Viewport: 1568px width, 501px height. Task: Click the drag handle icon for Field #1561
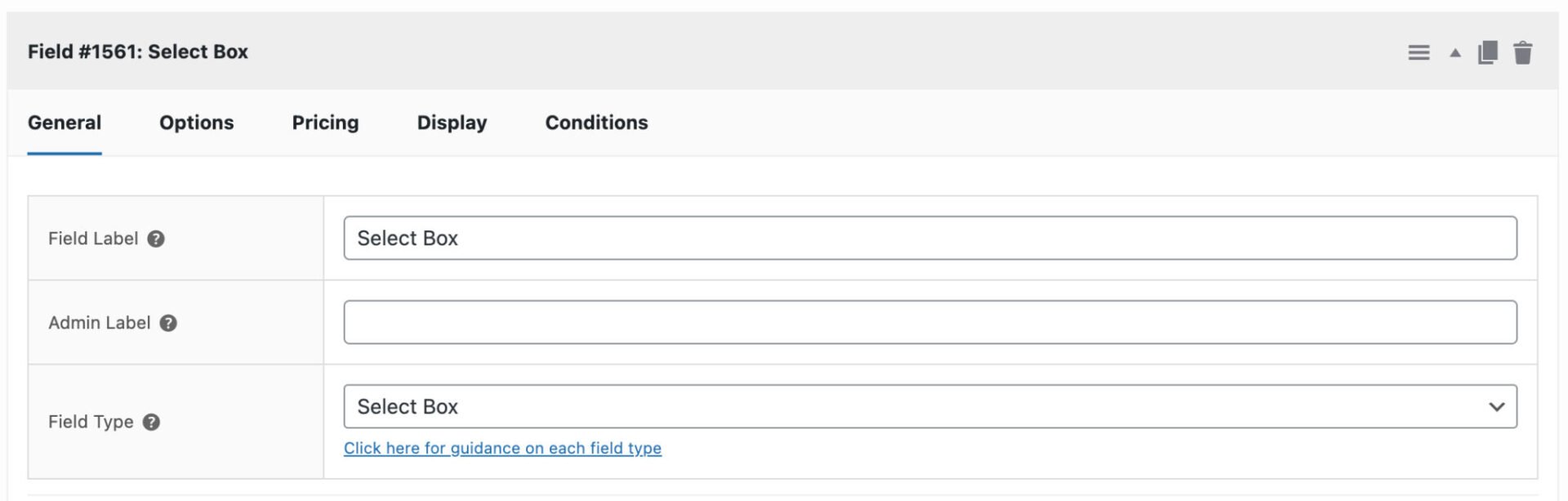click(x=1419, y=51)
